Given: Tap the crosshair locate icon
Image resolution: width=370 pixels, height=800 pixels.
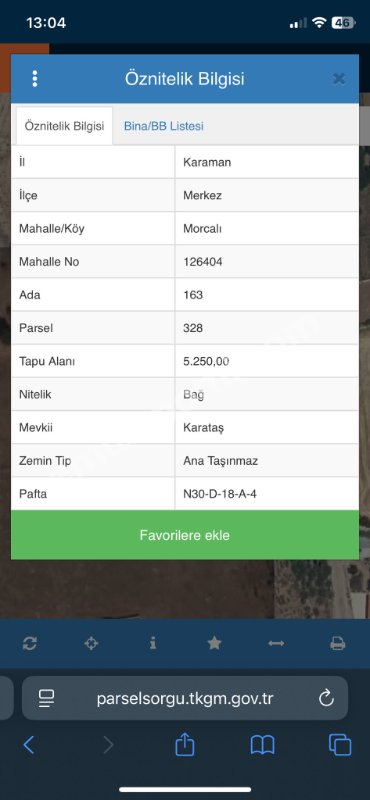Looking at the screenshot, I should coord(91,643).
